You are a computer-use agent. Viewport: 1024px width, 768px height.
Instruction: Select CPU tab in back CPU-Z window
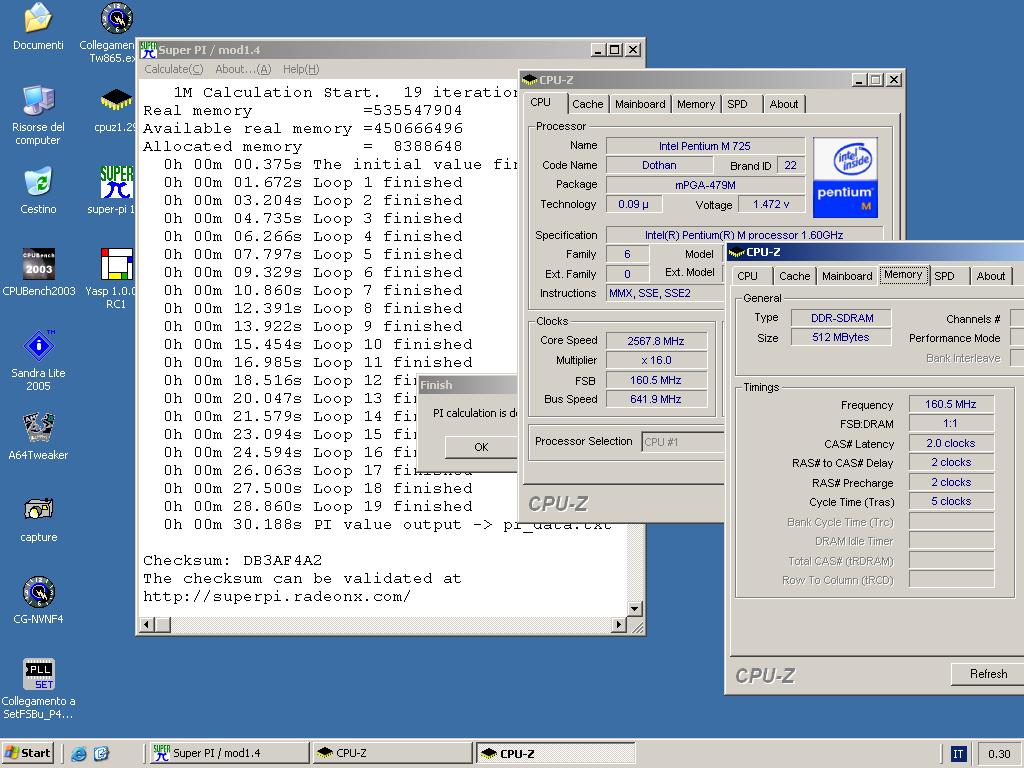coord(541,103)
